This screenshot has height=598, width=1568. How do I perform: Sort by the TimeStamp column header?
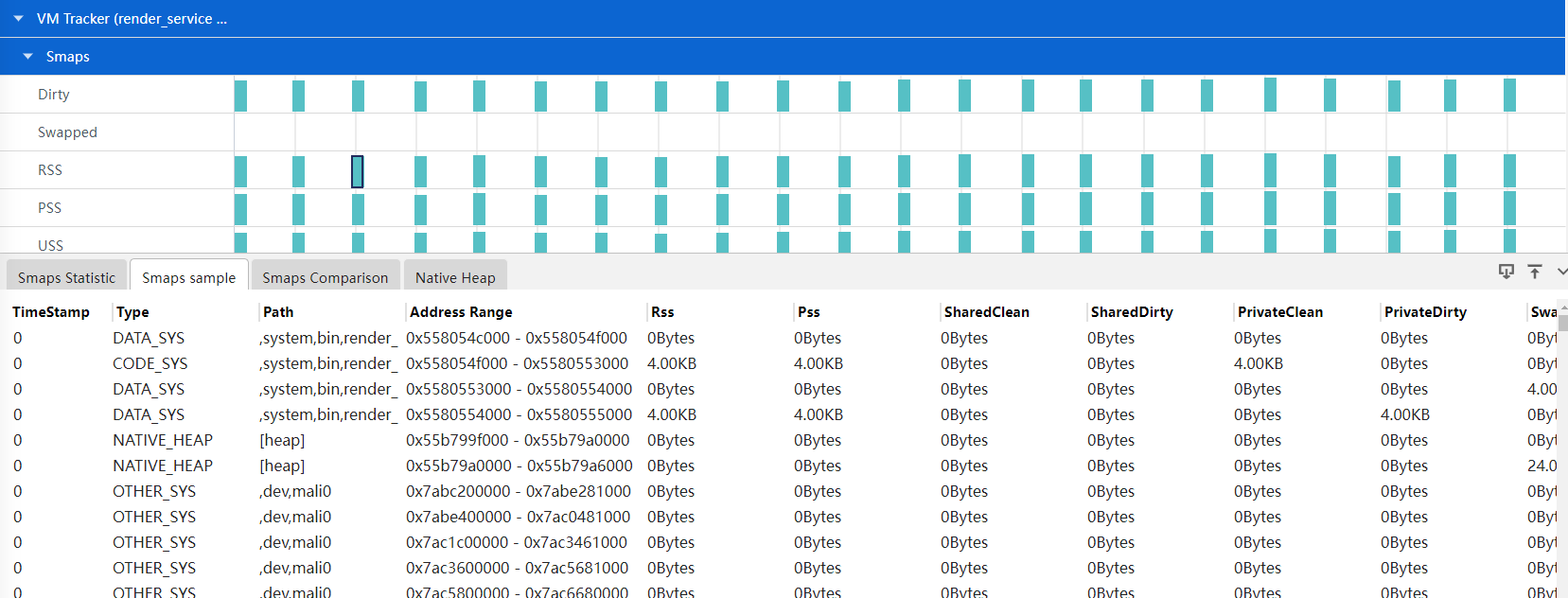51,311
